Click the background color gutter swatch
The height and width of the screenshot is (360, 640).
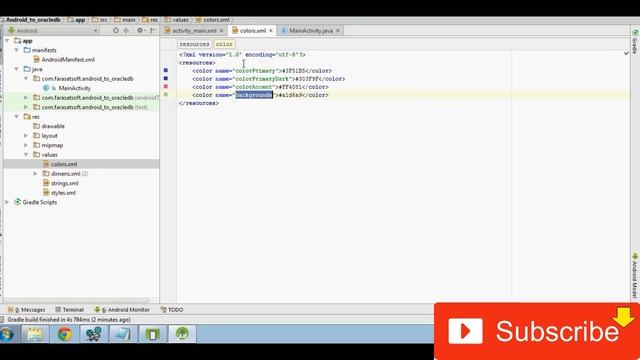click(166, 94)
